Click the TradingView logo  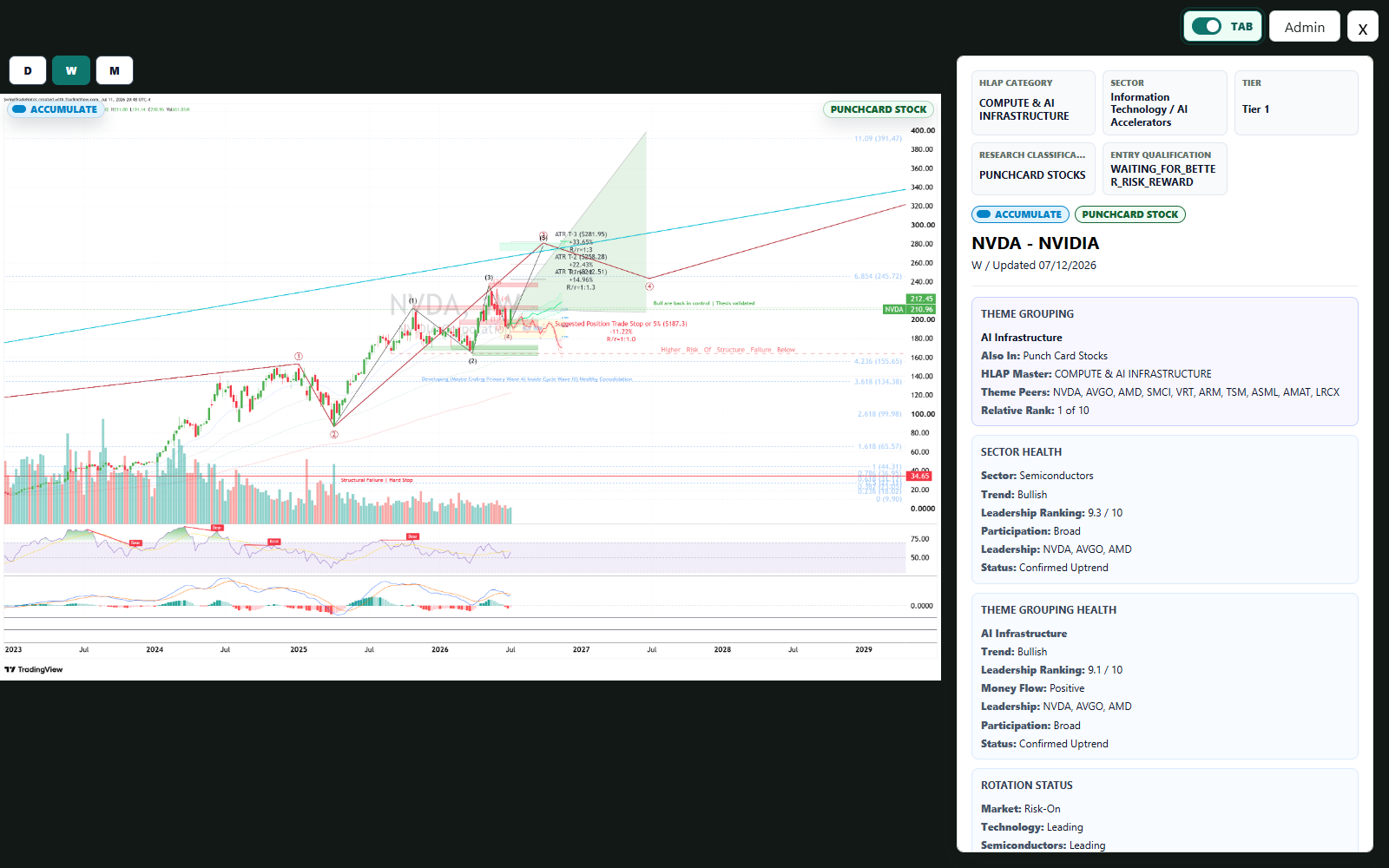(x=34, y=669)
